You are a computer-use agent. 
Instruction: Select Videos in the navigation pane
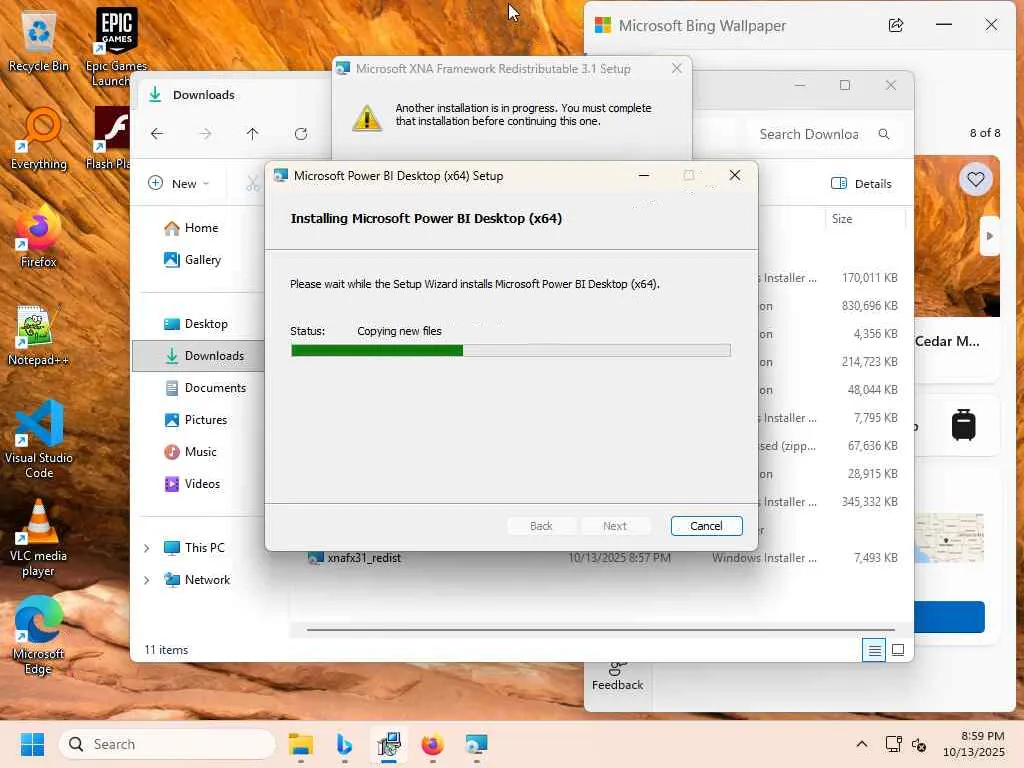[x=191, y=484]
